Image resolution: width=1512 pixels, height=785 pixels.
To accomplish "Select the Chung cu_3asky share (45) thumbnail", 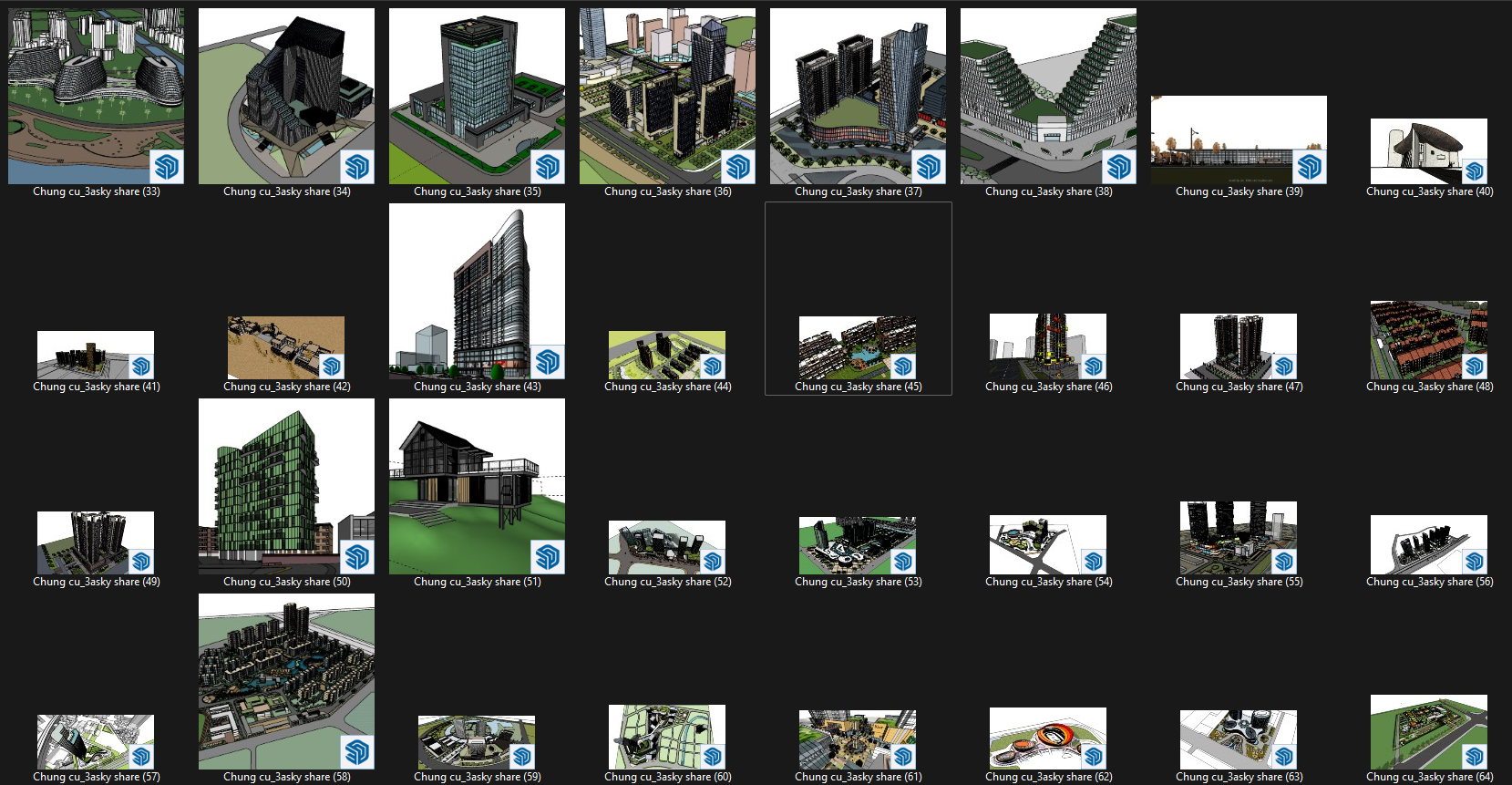I will point(858,347).
